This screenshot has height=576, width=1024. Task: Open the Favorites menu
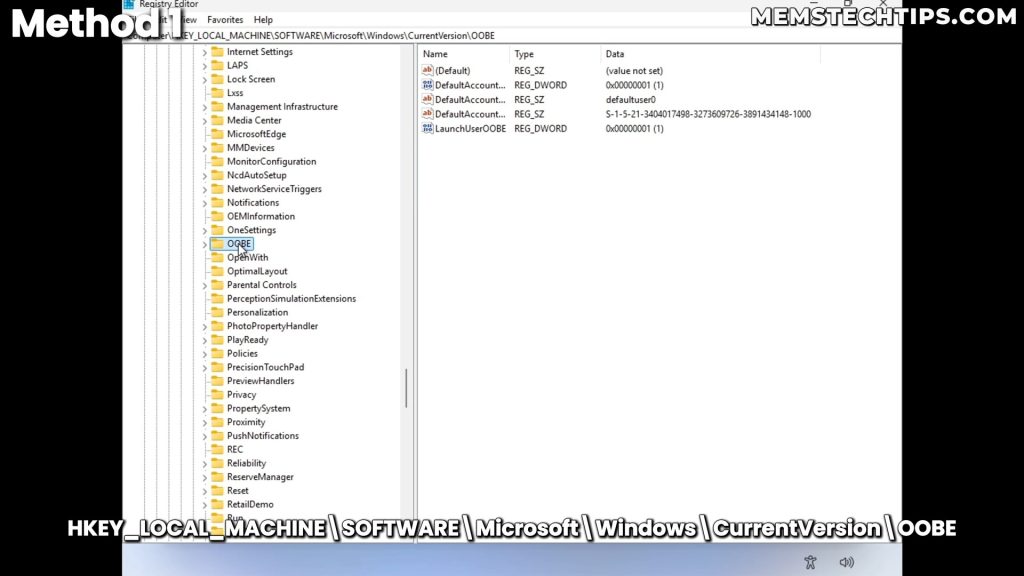pyautogui.click(x=225, y=20)
